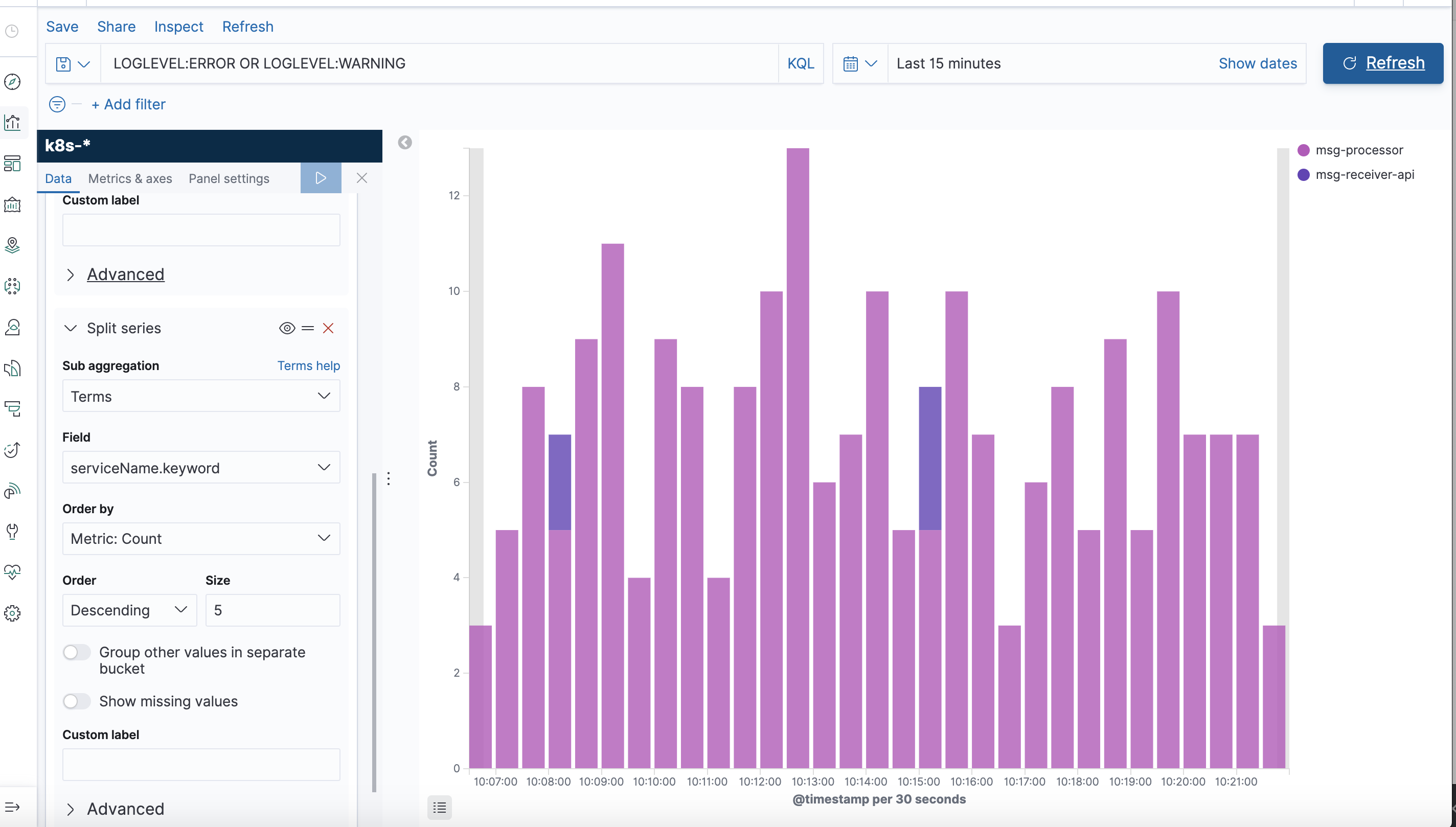
Task: Click the Last 15 minutes time range
Action: click(949, 63)
